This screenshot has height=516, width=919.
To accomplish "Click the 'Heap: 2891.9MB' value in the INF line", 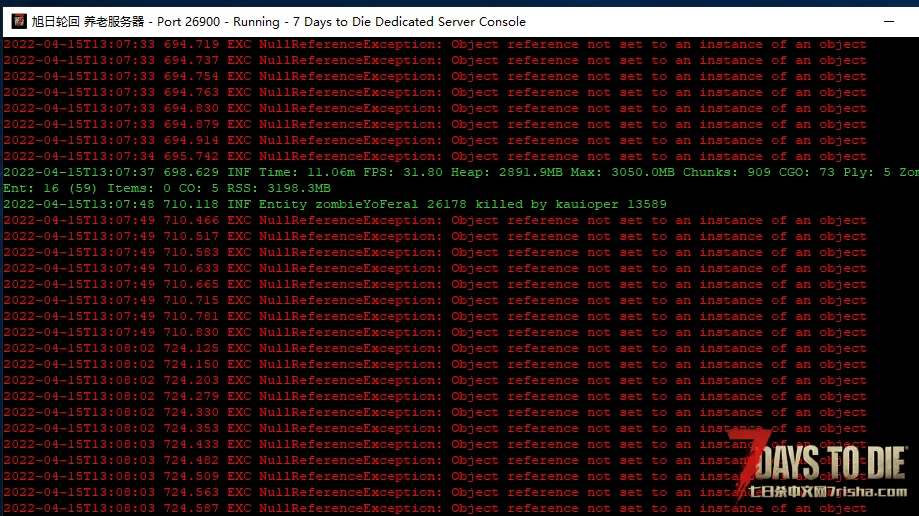I will (506, 172).
